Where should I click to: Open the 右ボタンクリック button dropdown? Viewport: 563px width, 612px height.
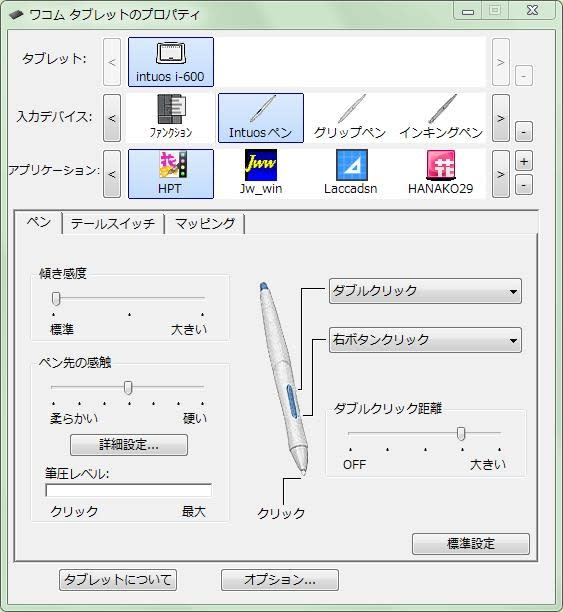[x=425, y=340]
